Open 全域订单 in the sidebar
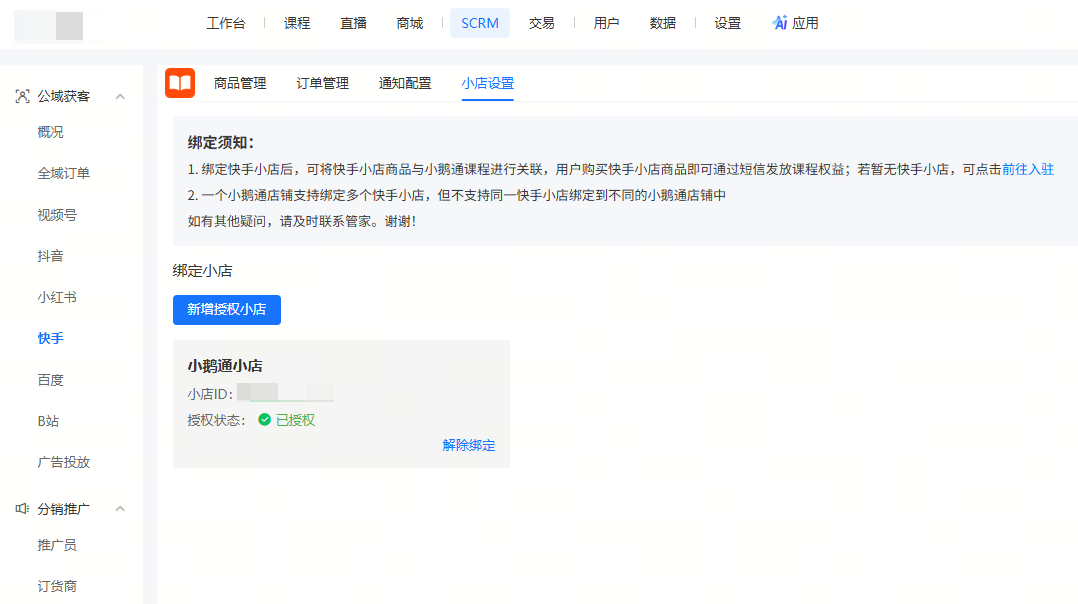Image resolution: width=1078 pixels, height=604 pixels. click(x=63, y=173)
